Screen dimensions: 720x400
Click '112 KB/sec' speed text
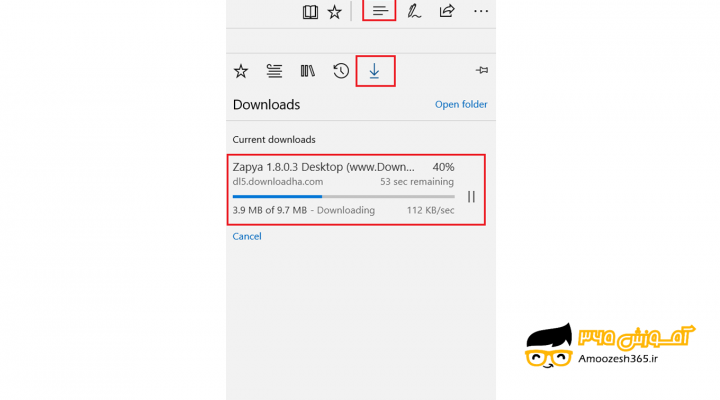pyautogui.click(x=430, y=210)
